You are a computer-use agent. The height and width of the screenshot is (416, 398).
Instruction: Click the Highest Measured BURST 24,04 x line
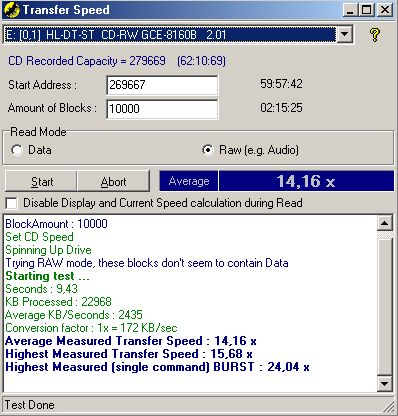tap(157, 367)
